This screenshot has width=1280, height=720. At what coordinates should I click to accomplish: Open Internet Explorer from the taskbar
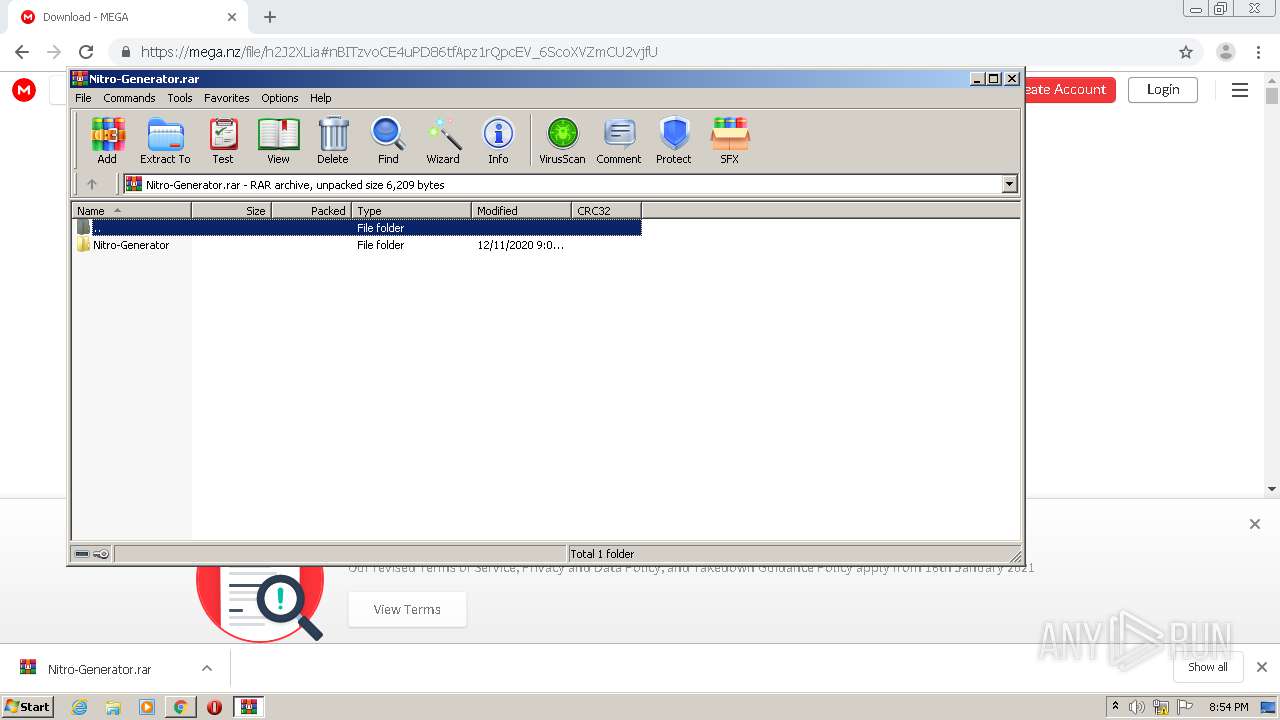click(80, 707)
